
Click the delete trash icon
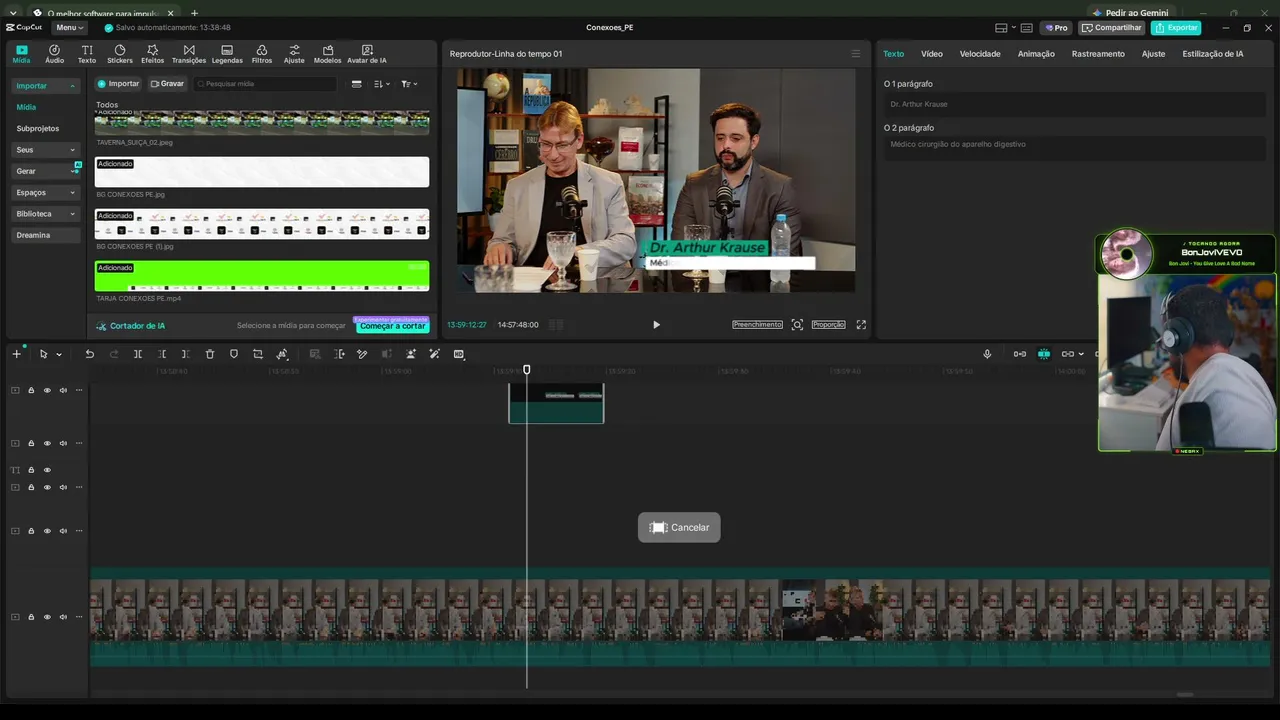(x=210, y=354)
